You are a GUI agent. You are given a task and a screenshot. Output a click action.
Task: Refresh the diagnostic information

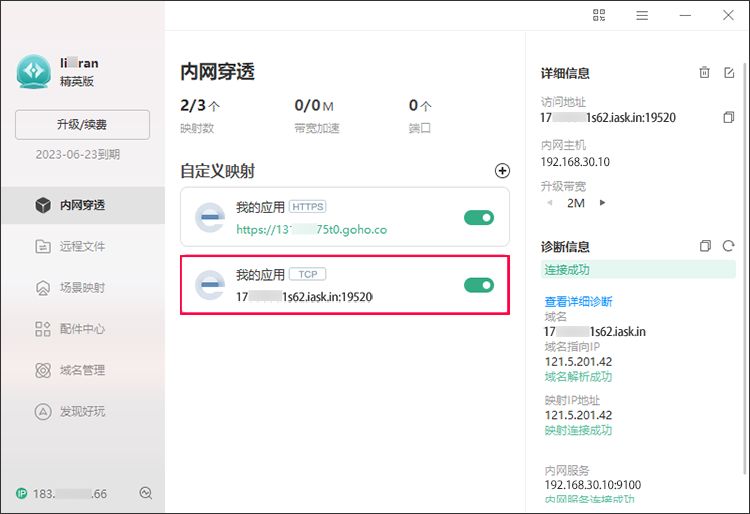[x=728, y=246]
